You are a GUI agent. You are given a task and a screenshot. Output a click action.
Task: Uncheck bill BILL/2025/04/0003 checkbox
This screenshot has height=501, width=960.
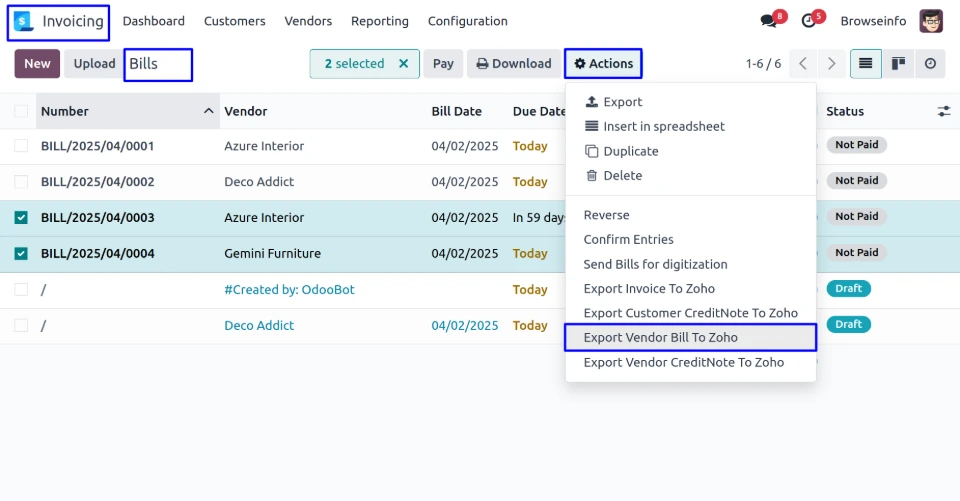(x=21, y=218)
